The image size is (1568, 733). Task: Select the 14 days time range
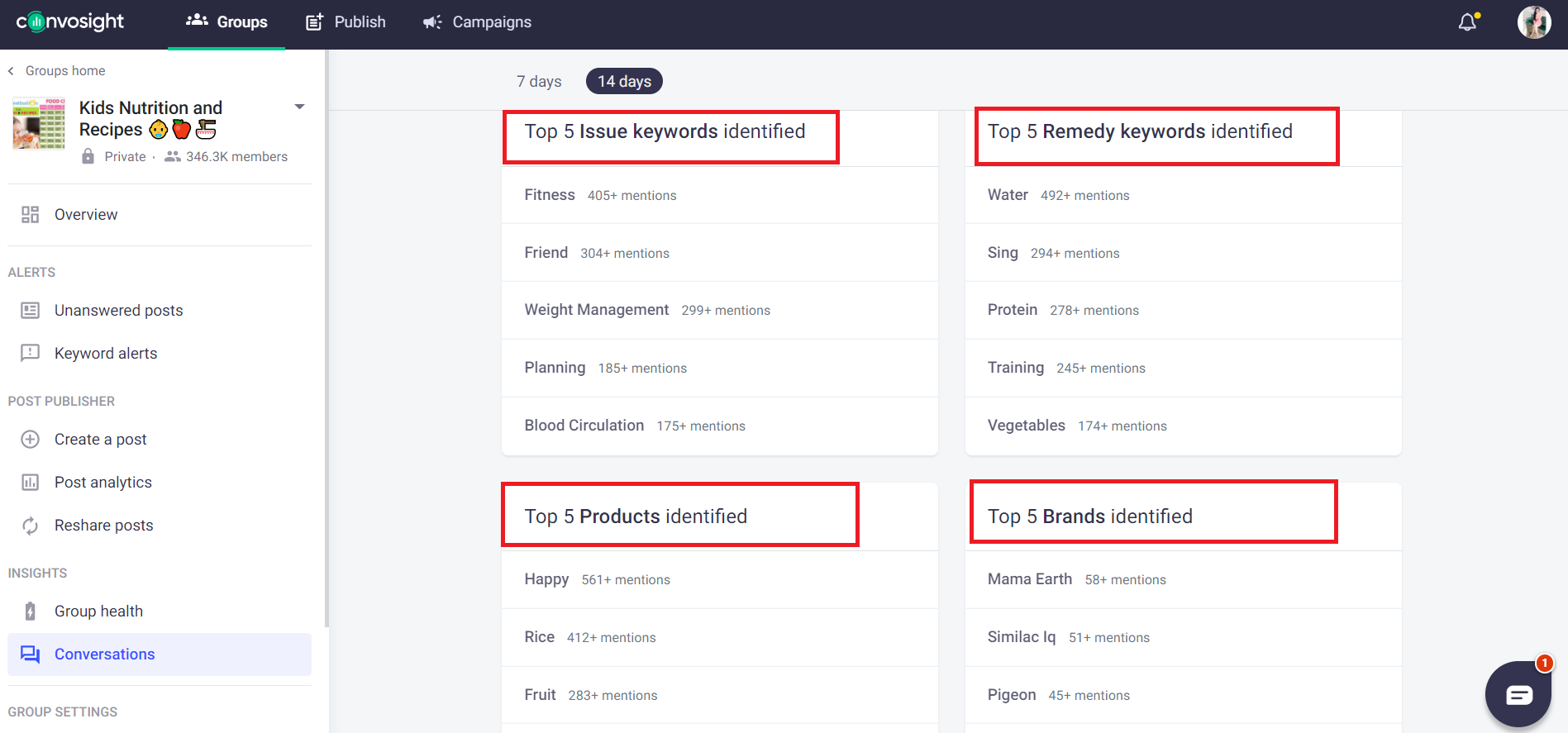pos(624,82)
